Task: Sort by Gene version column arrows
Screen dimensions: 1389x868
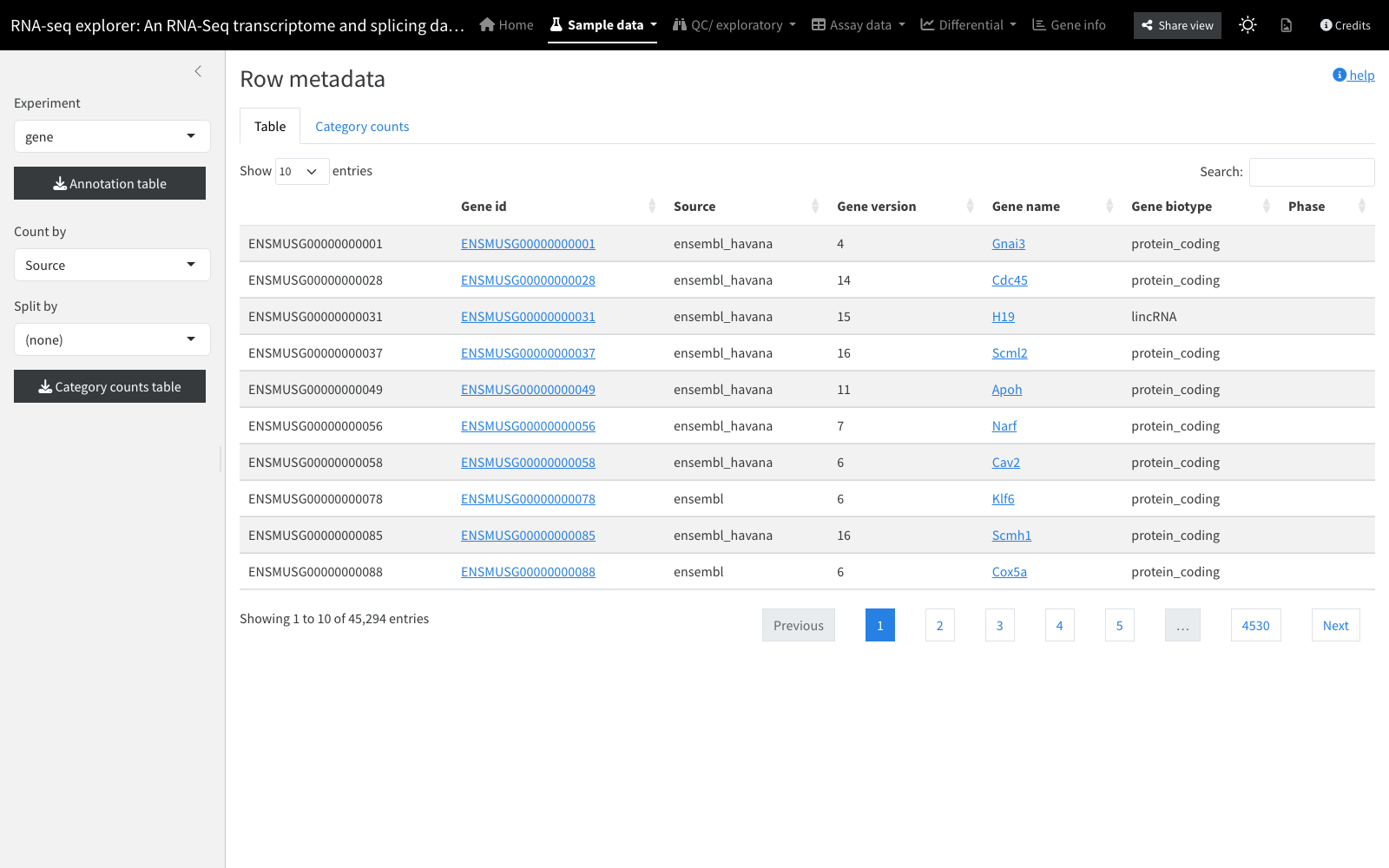Action: (x=971, y=206)
